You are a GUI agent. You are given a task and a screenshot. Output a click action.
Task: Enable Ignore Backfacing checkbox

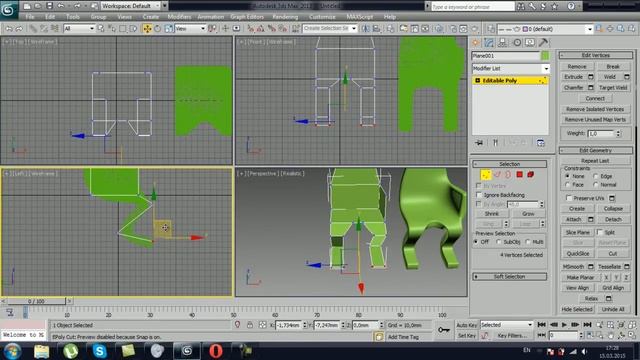pyautogui.click(x=479, y=195)
